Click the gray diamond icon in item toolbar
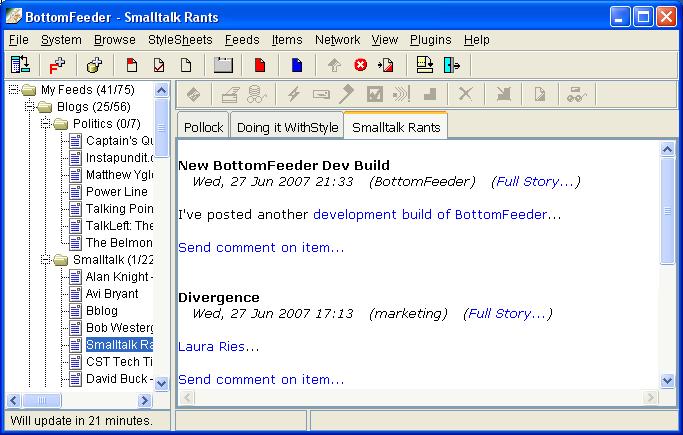 [x=194, y=94]
